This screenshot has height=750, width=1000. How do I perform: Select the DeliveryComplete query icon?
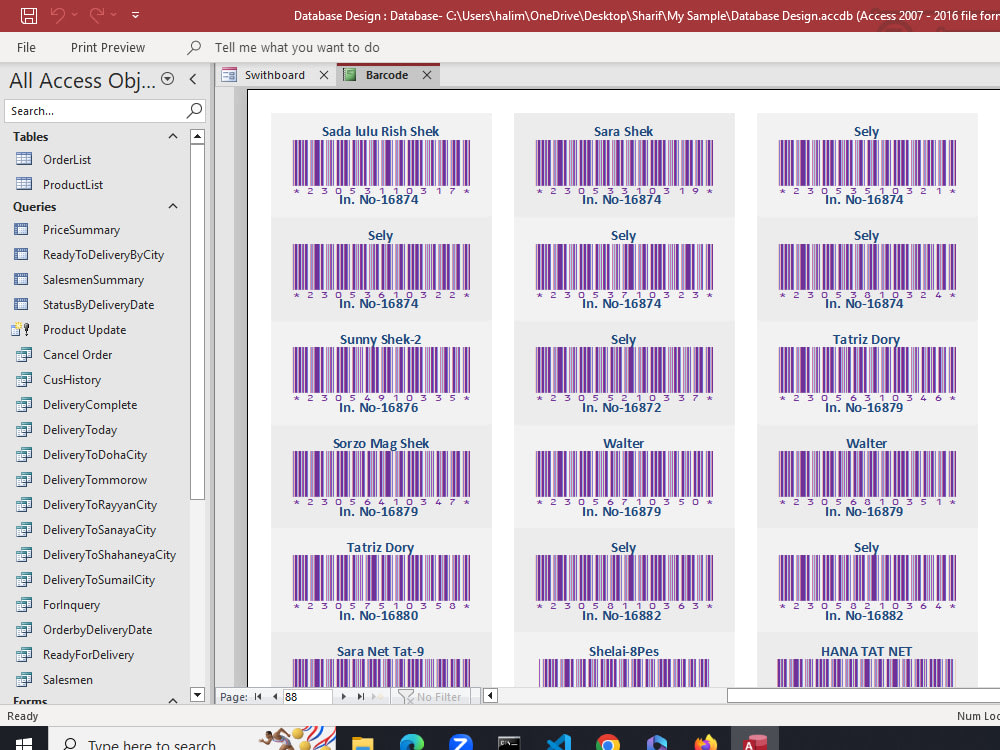24,404
